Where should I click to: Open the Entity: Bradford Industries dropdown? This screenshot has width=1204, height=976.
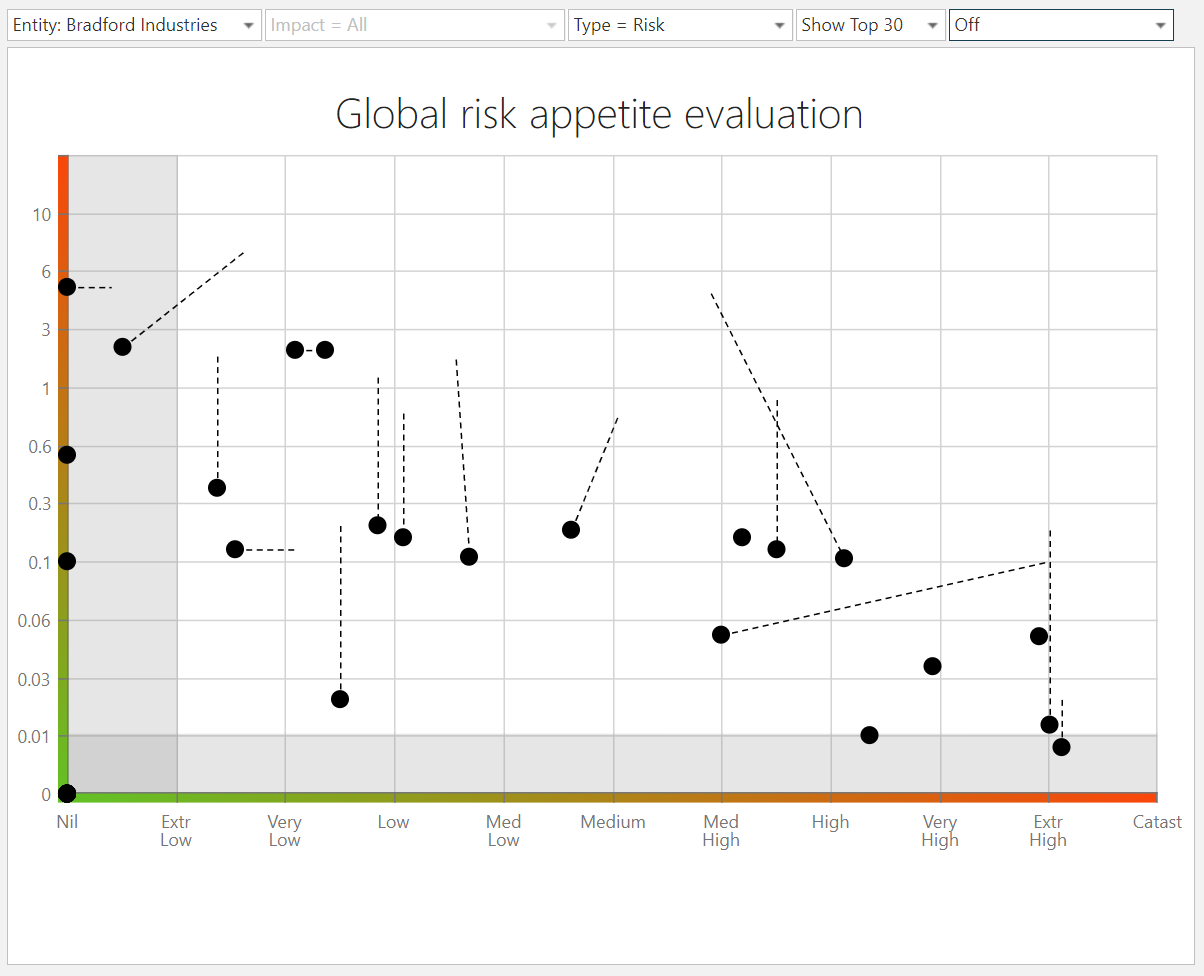pyautogui.click(x=134, y=25)
